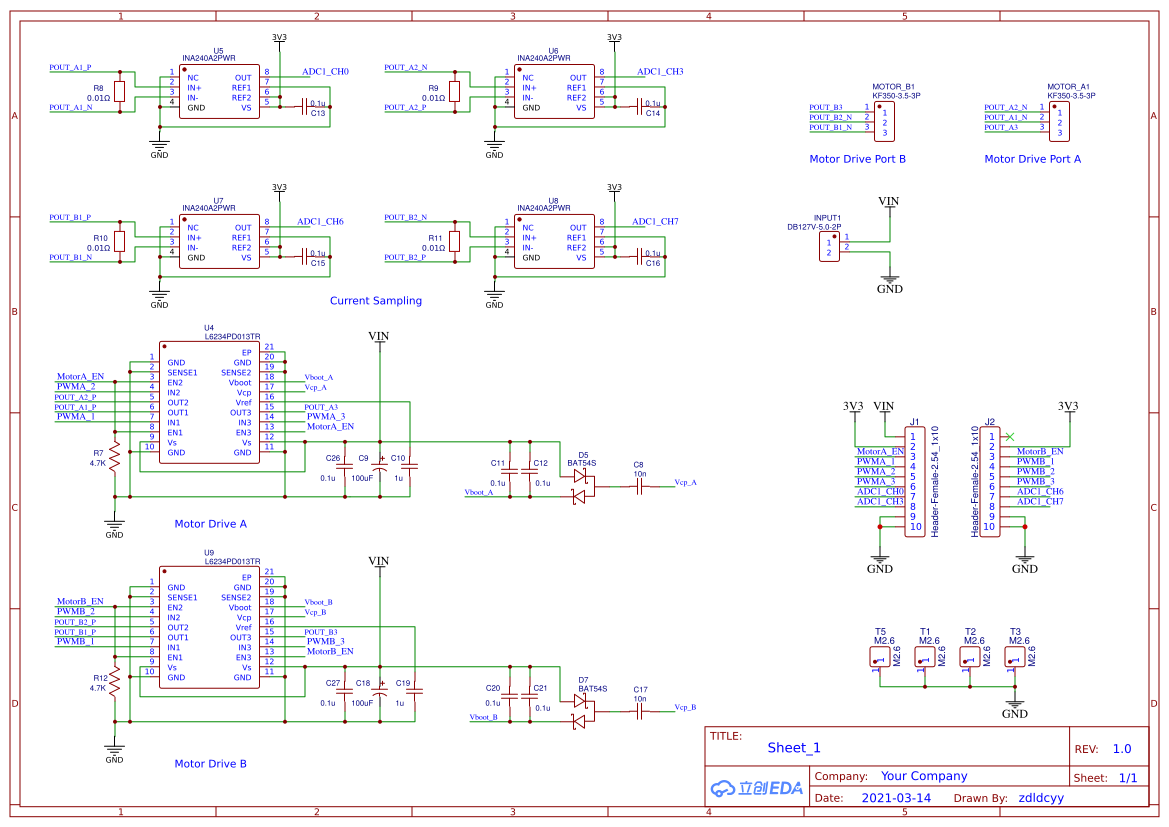Select the ADC1_CH0 net label

pyautogui.click(x=327, y=70)
